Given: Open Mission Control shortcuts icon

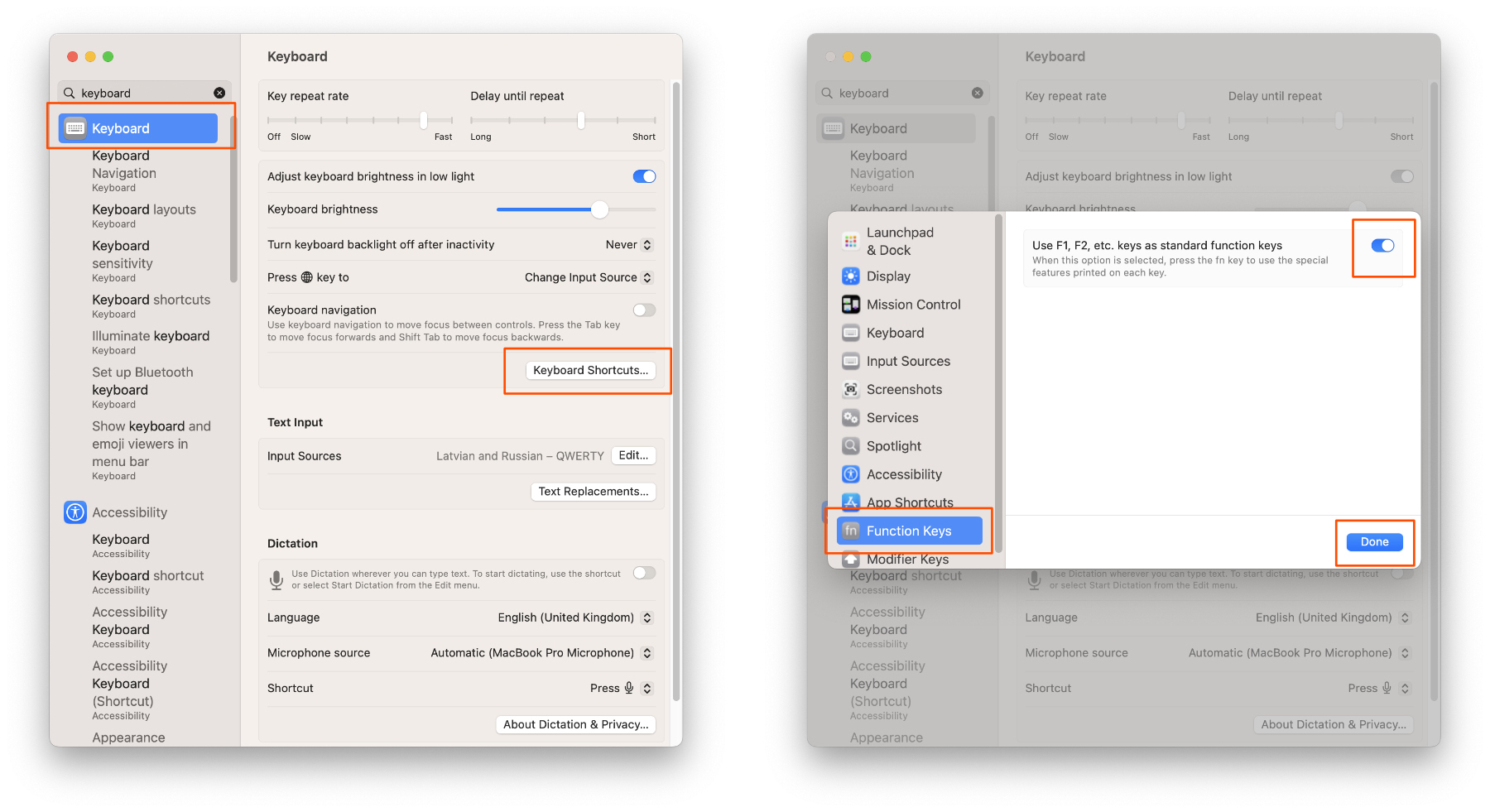Looking at the screenshot, I should tap(850, 305).
